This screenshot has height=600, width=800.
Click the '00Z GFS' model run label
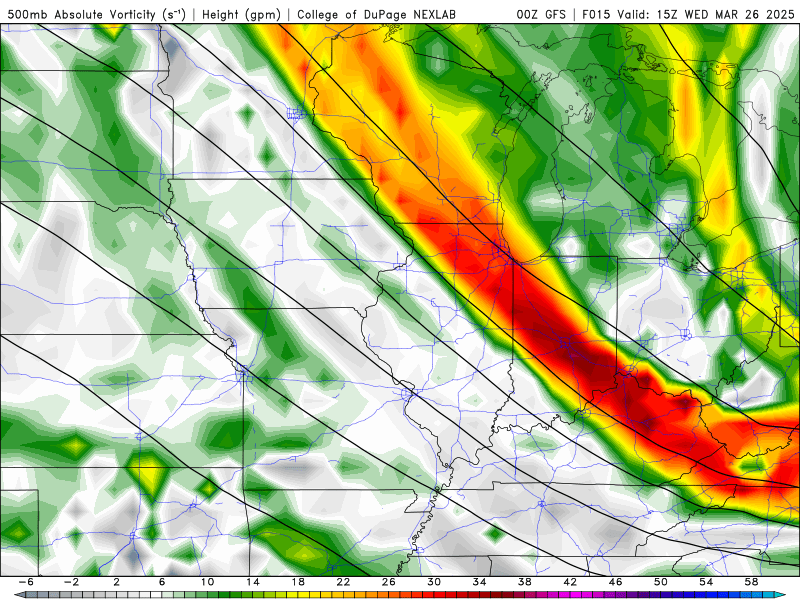point(541,15)
